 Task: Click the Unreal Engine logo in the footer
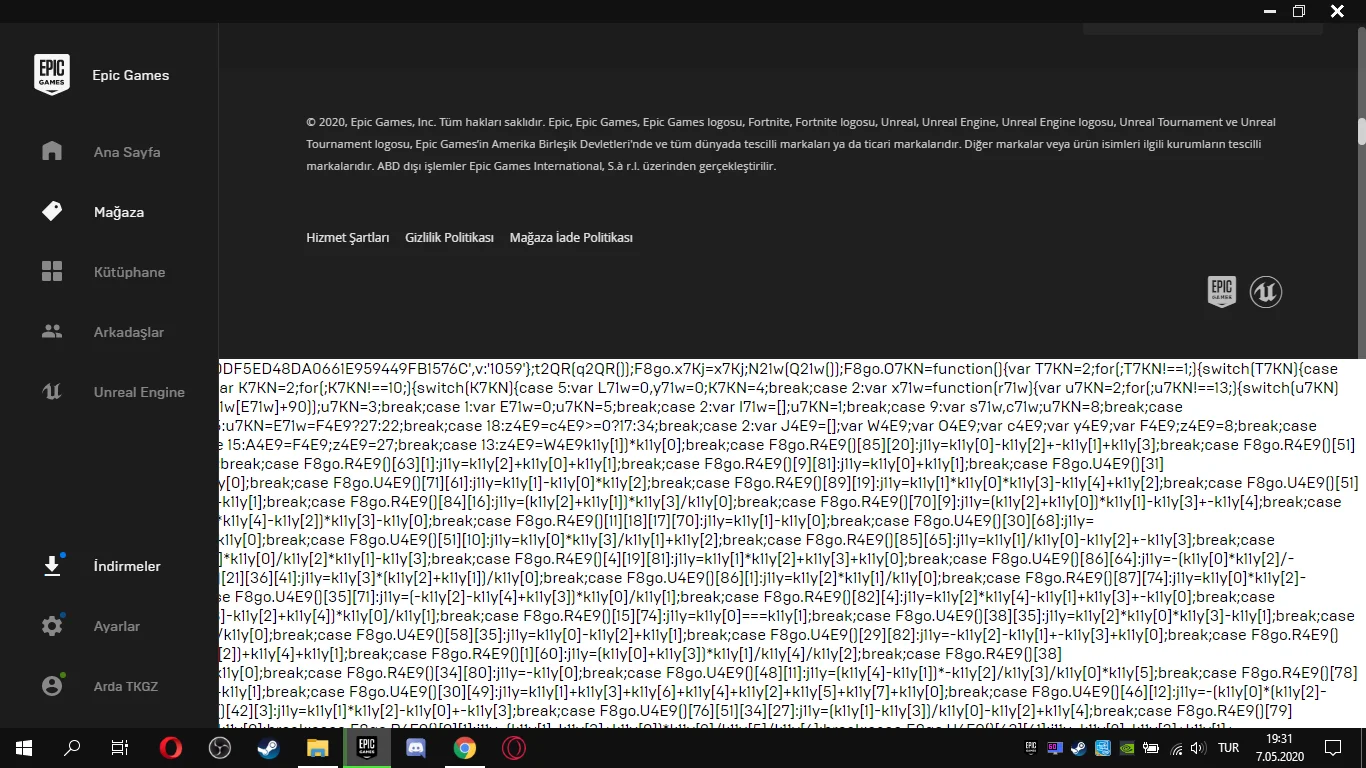coord(1266,292)
